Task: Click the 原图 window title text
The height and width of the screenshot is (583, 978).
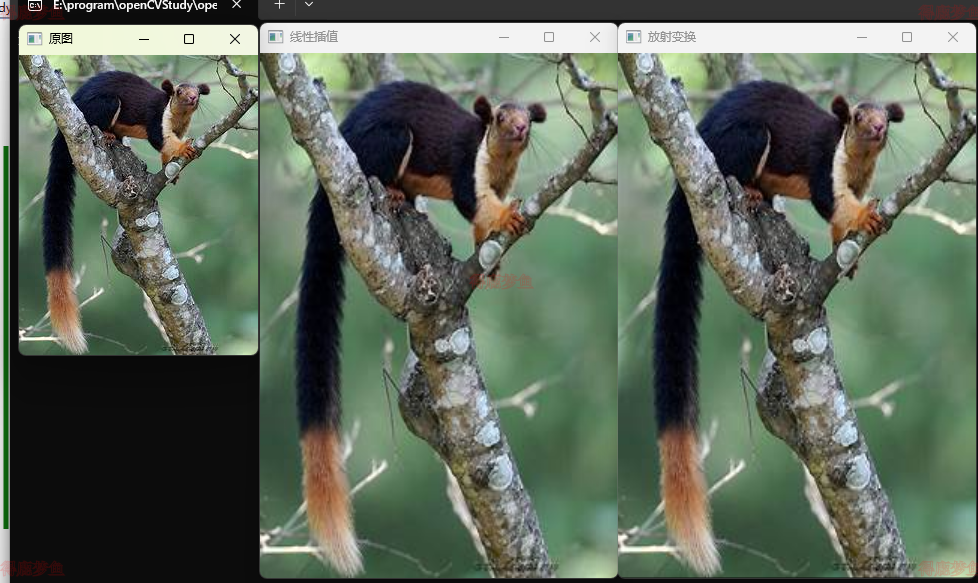Action: 61,39
